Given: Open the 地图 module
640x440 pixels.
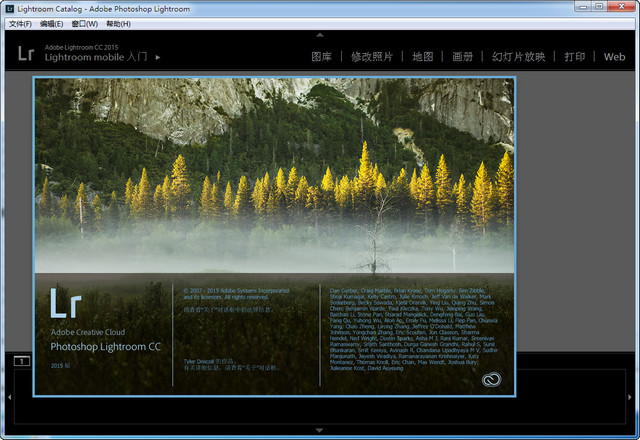Looking at the screenshot, I should (x=423, y=57).
